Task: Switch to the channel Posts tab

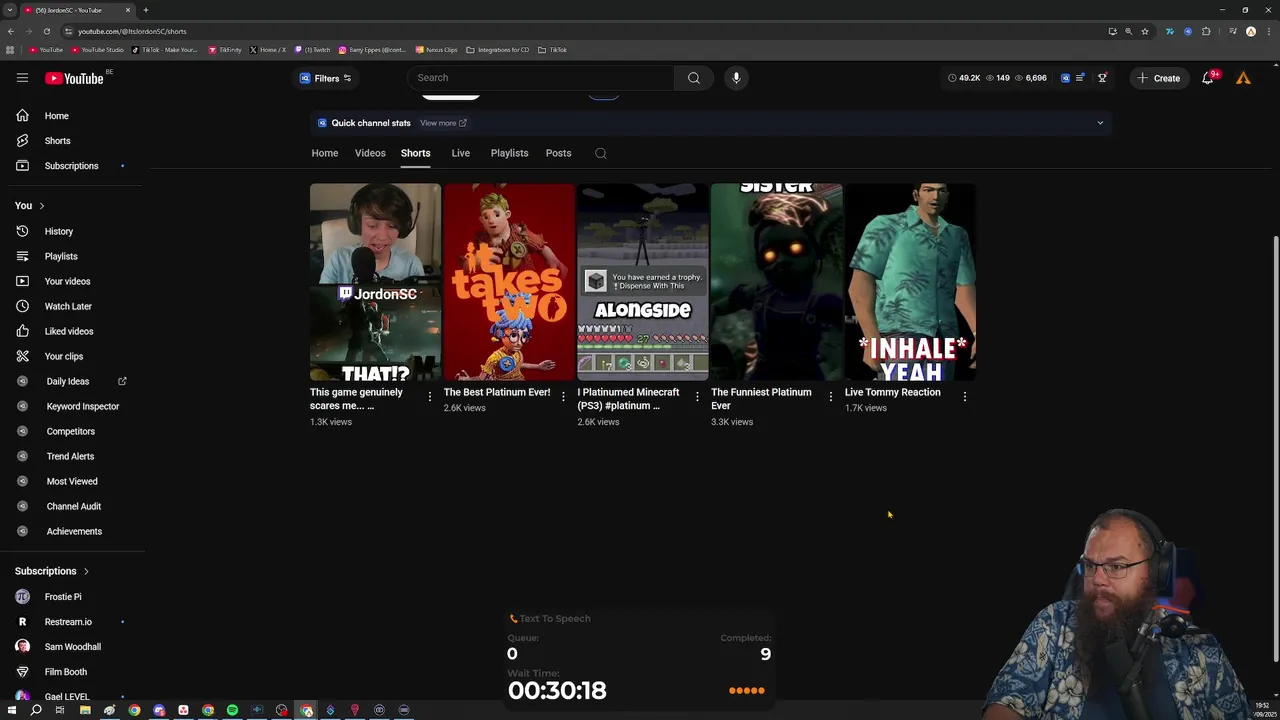Action: click(x=558, y=153)
